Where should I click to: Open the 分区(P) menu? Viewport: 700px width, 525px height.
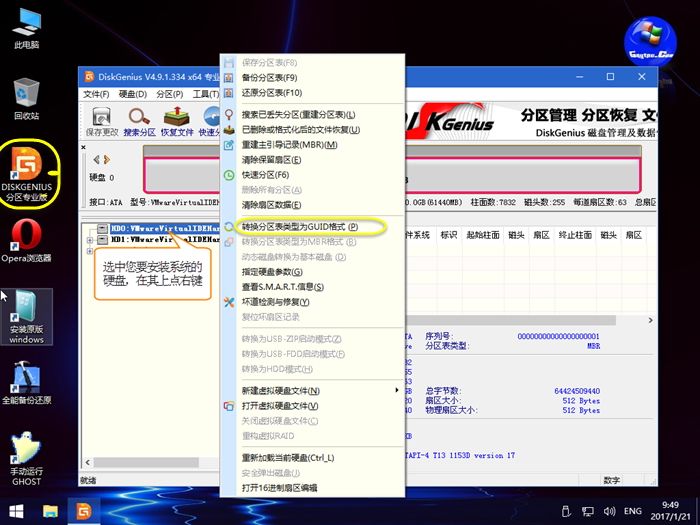tap(170, 94)
